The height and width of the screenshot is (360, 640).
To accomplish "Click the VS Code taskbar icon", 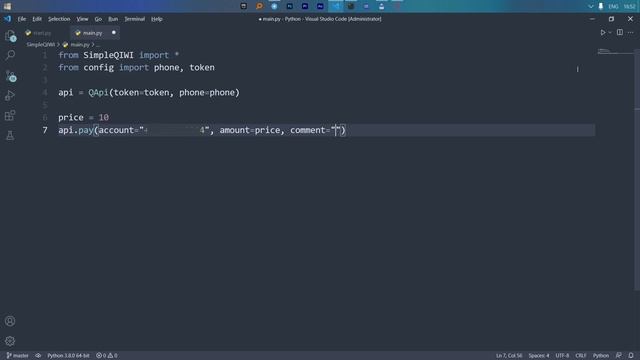I will point(336,6).
